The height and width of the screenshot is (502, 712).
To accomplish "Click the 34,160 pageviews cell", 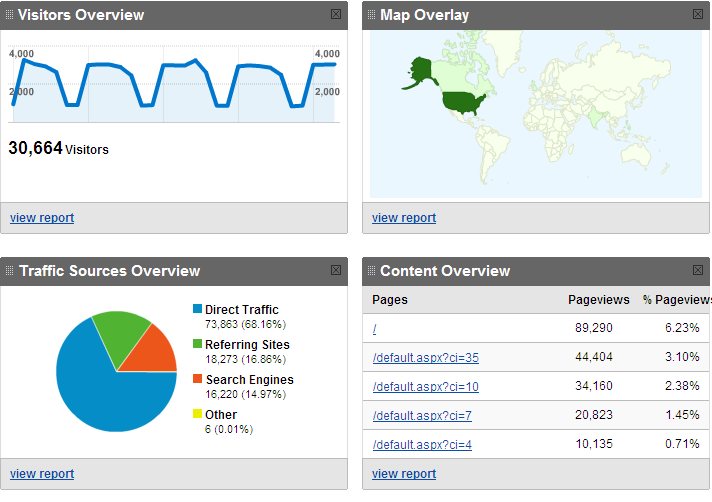I will (593, 386).
